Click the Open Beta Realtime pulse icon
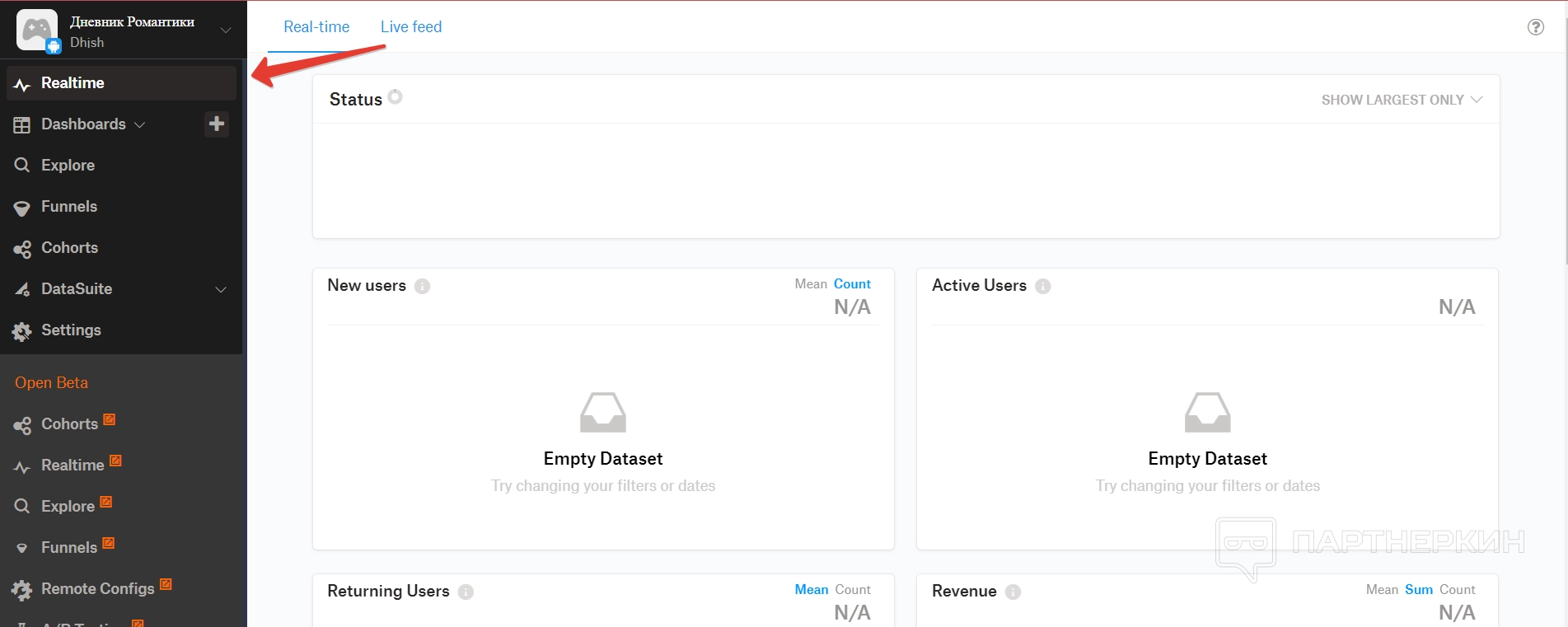1568x627 pixels. click(x=22, y=466)
